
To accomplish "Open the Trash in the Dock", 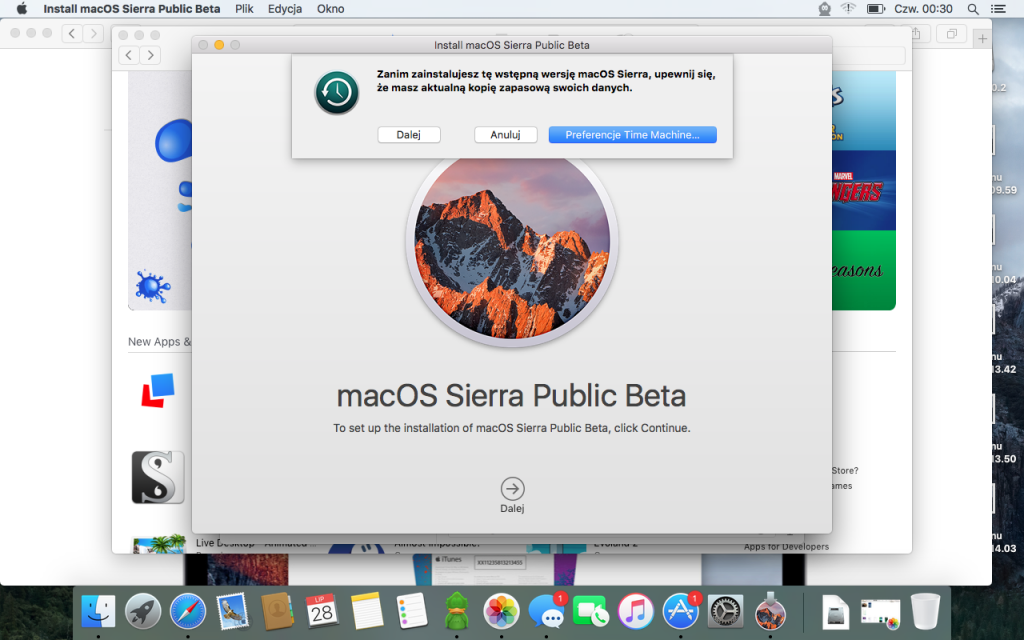I will [x=925, y=612].
